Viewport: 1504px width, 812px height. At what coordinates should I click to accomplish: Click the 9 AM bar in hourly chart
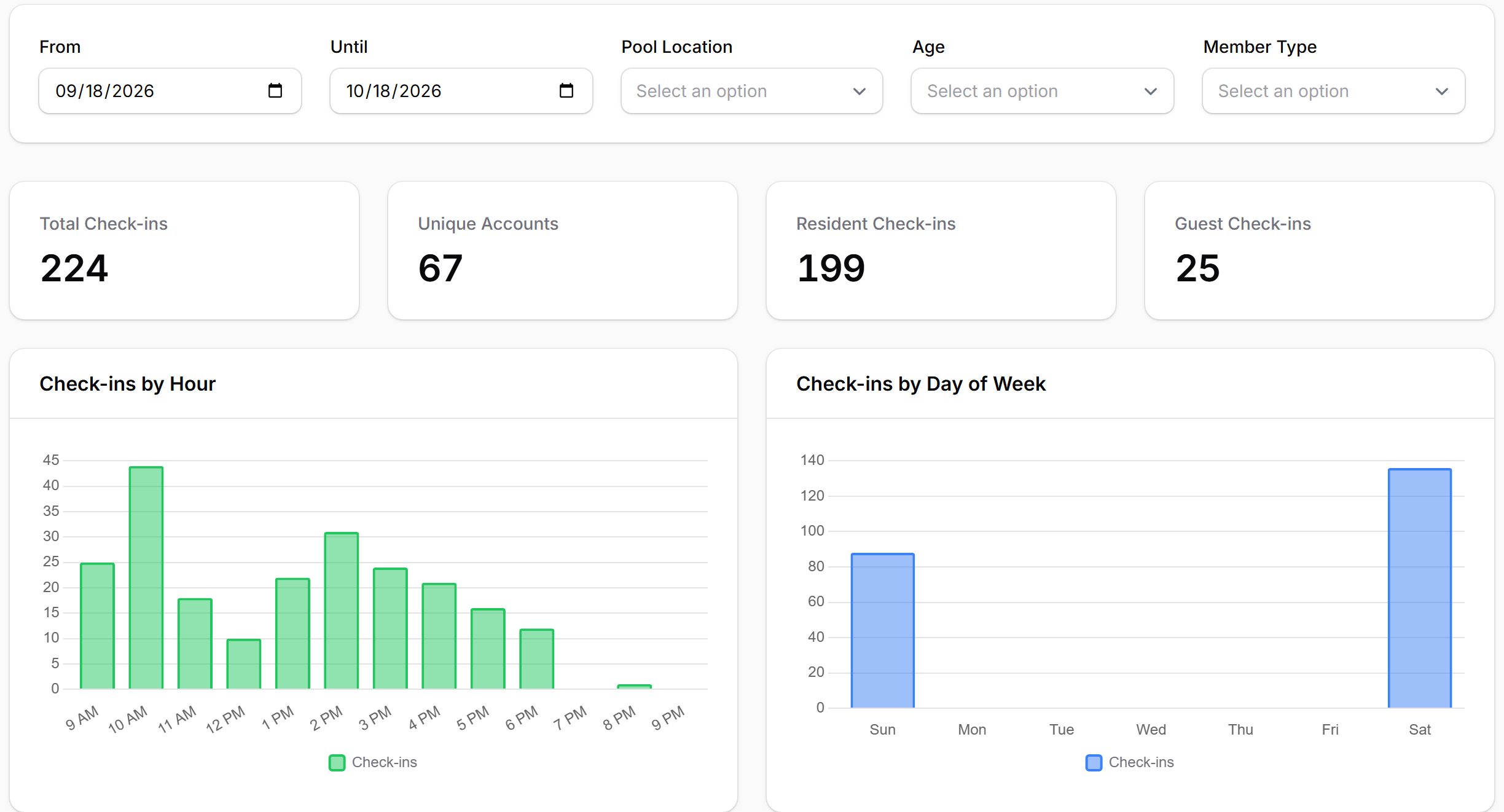coord(97,626)
